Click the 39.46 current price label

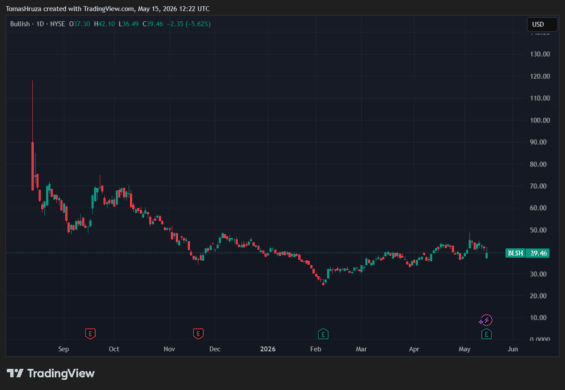point(539,253)
